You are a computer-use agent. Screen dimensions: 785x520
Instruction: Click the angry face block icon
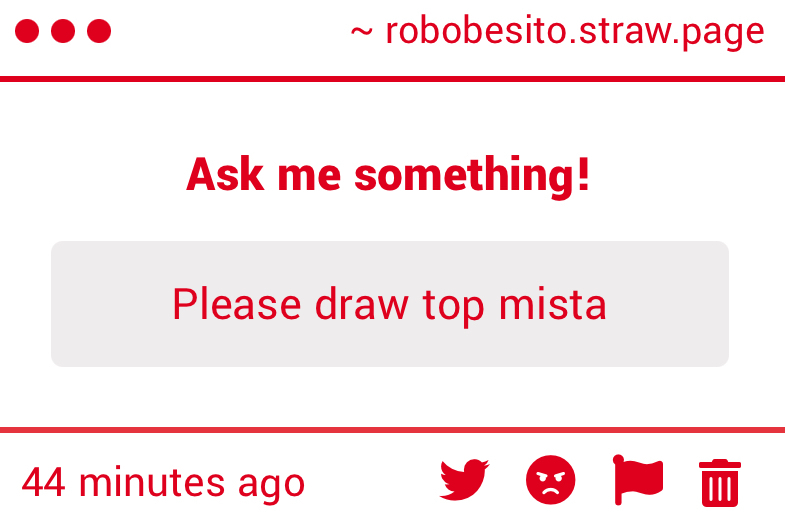coord(550,481)
